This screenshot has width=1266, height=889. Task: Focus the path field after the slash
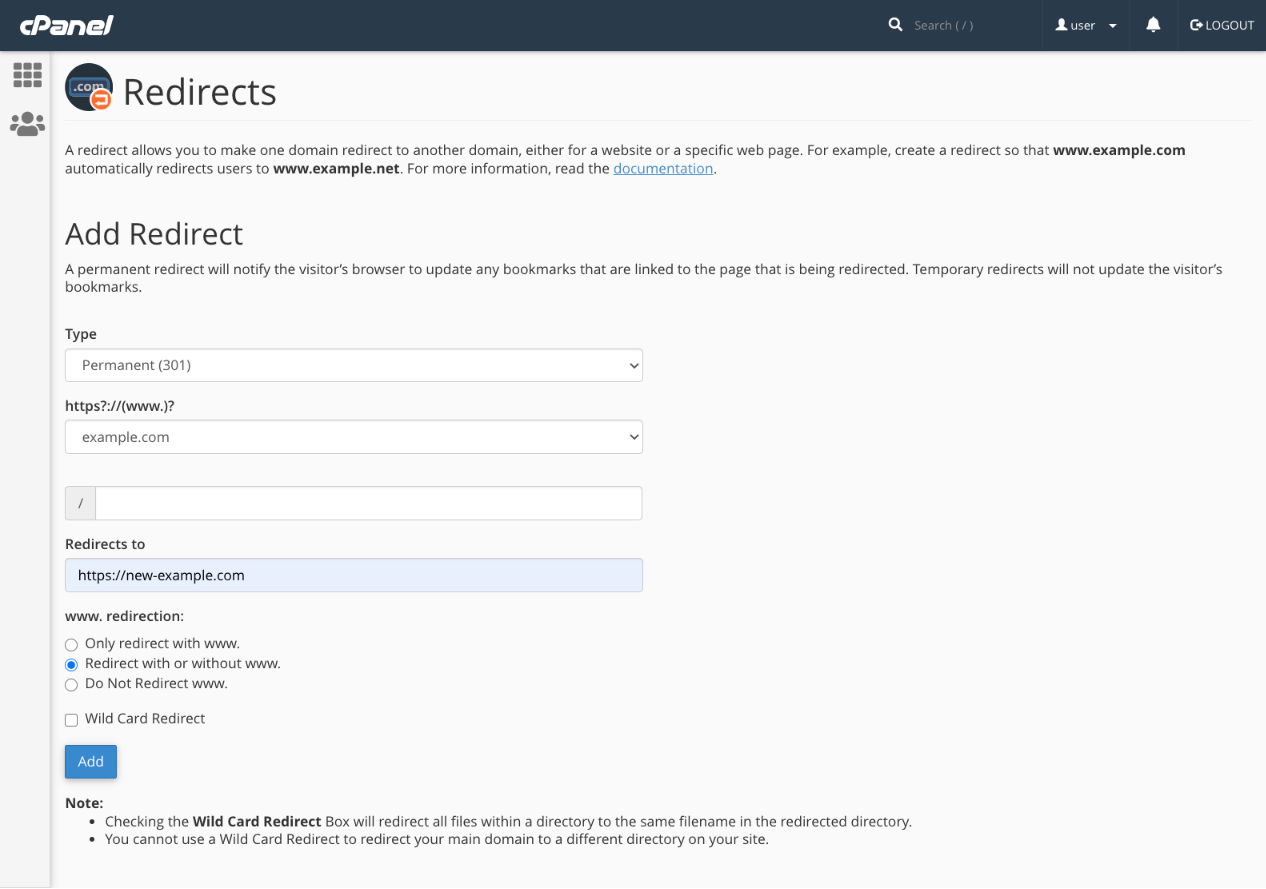click(x=368, y=503)
